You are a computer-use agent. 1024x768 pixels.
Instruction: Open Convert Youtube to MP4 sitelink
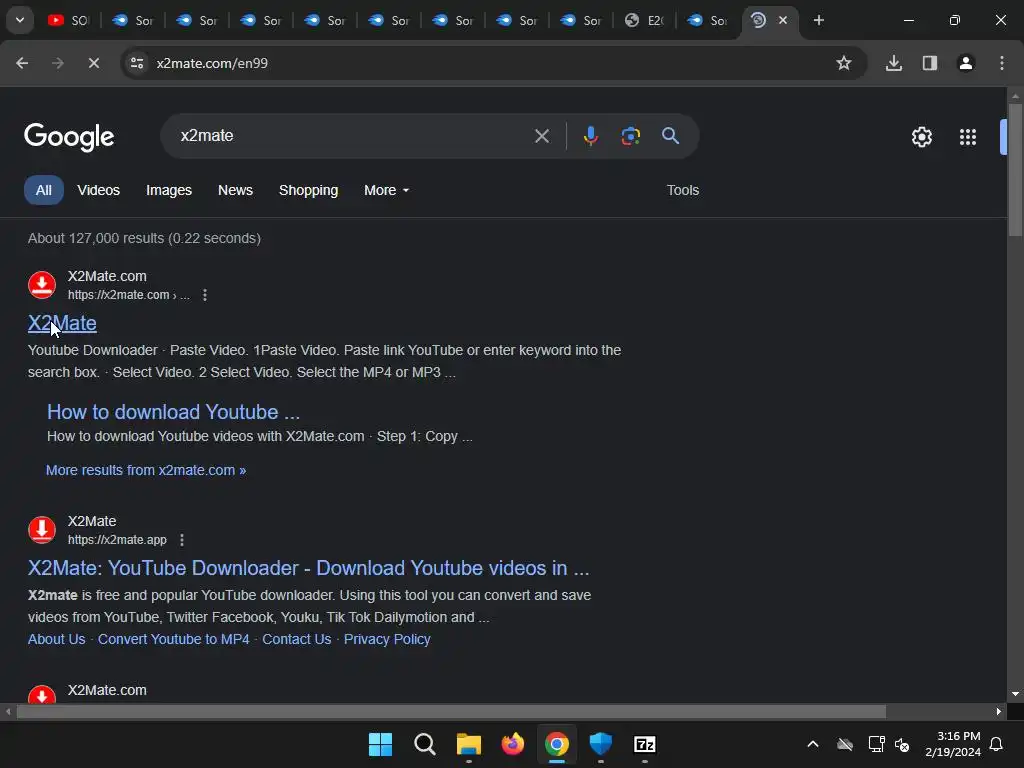pos(174,639)
